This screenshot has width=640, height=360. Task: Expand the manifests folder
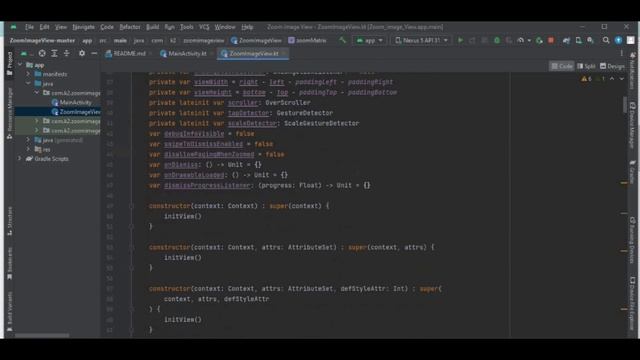28,74
